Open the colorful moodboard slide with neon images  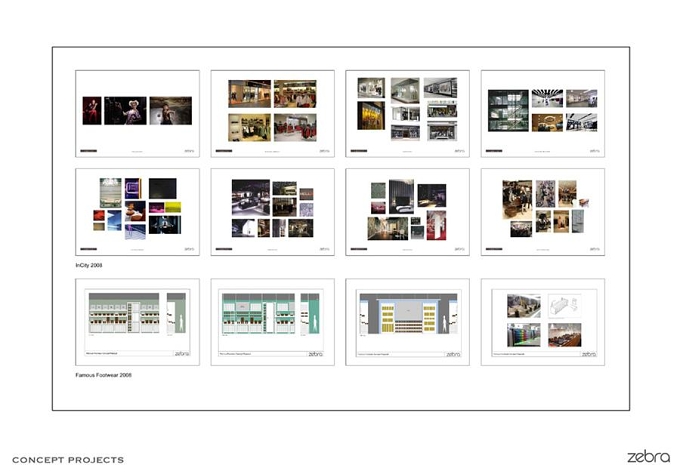(x=137, y=212)
